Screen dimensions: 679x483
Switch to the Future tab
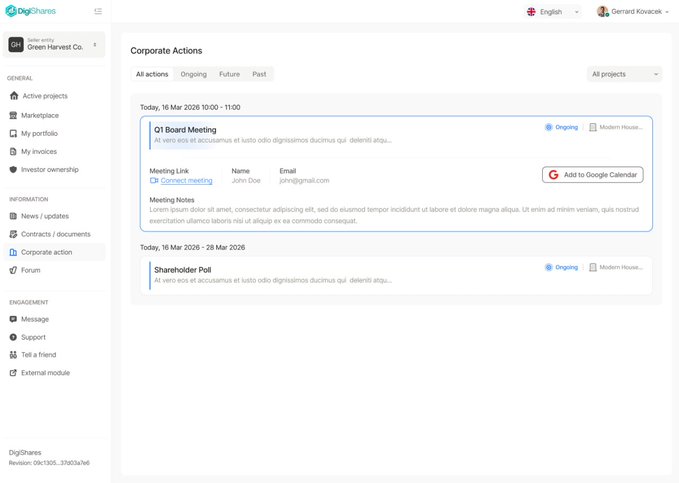[229, 74]
